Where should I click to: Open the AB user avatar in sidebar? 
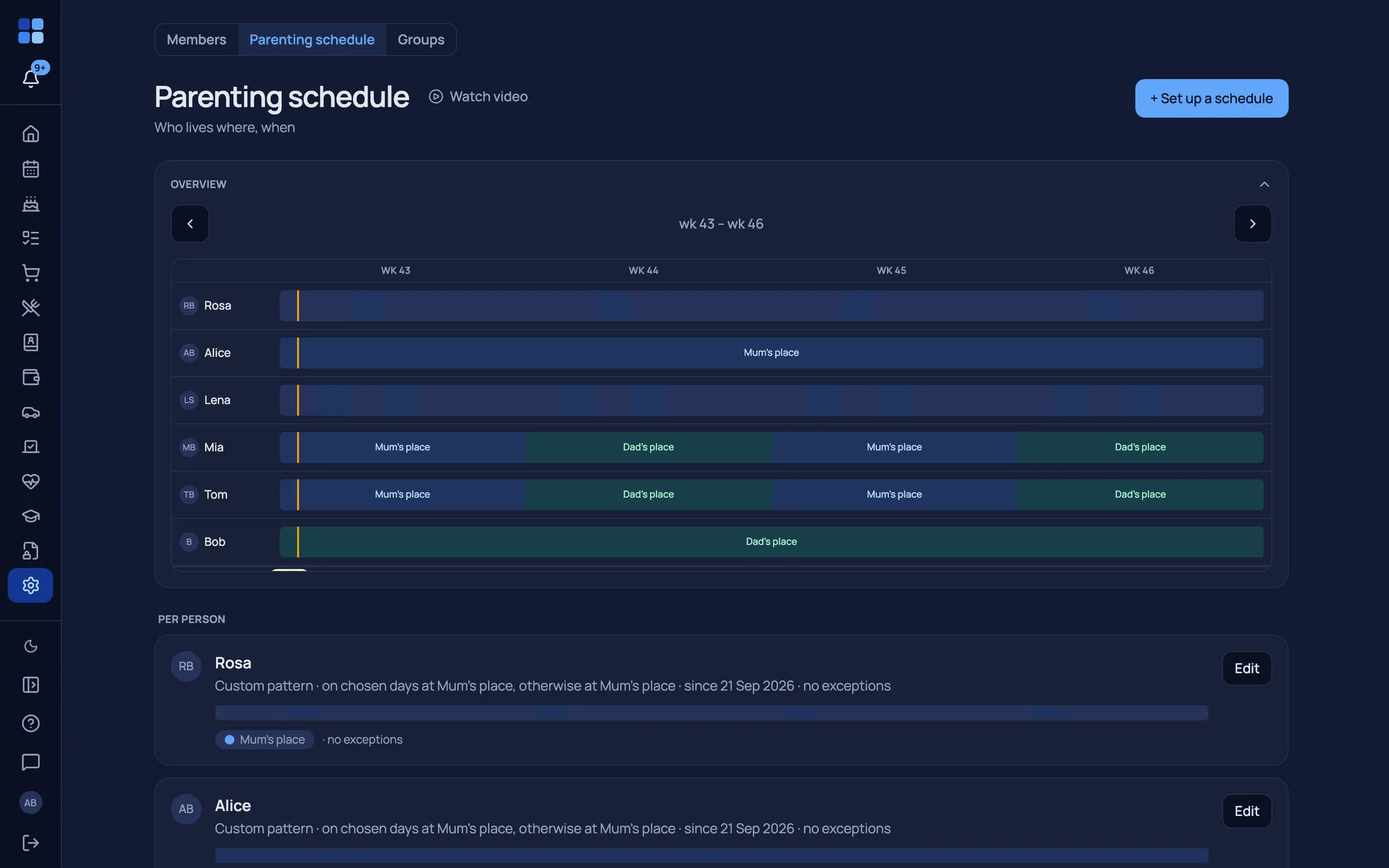(31, 803)
